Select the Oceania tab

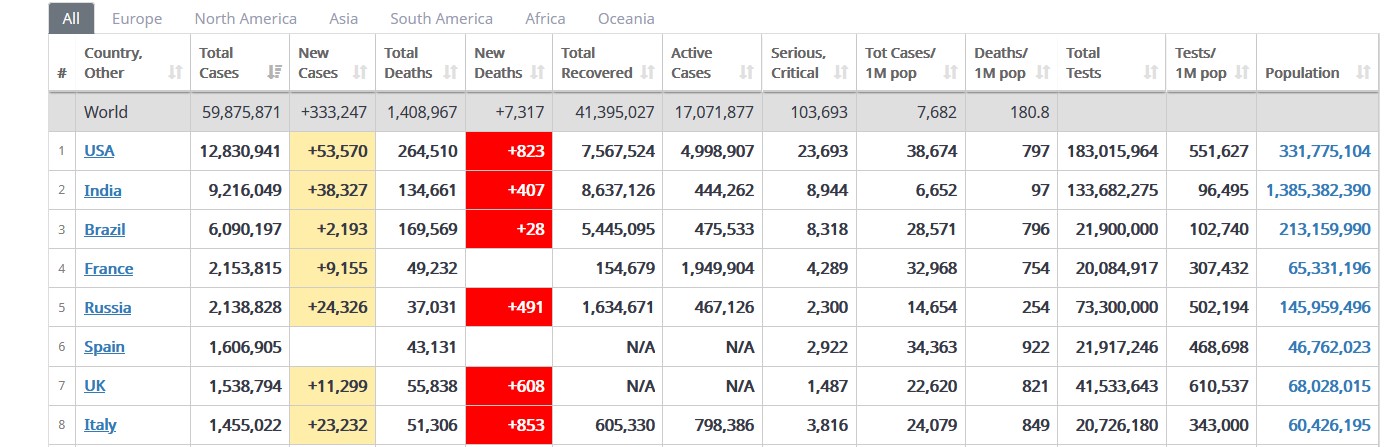tap(626, 18)
